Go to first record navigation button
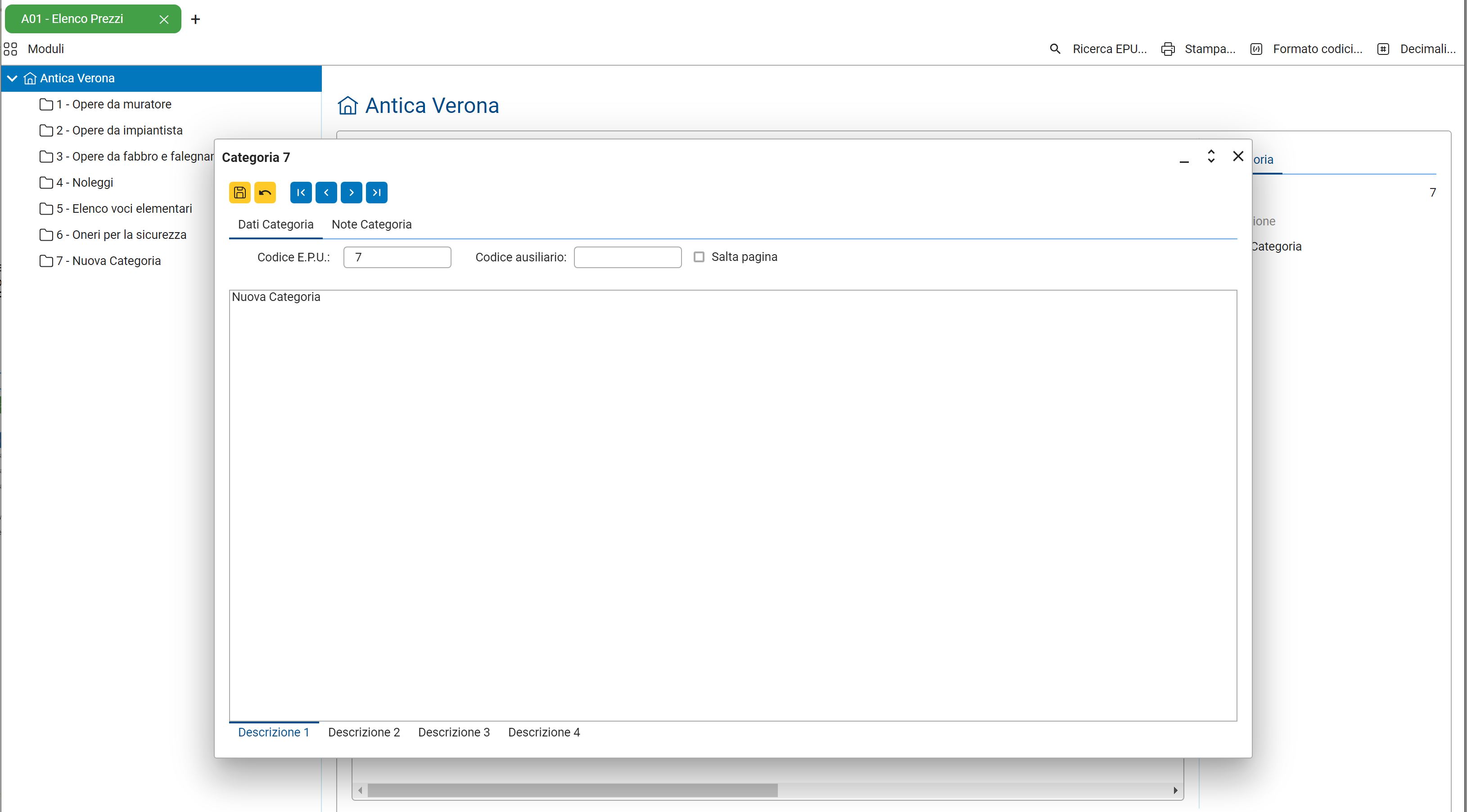Screen dimensions: 1467x812 point(301,193)
